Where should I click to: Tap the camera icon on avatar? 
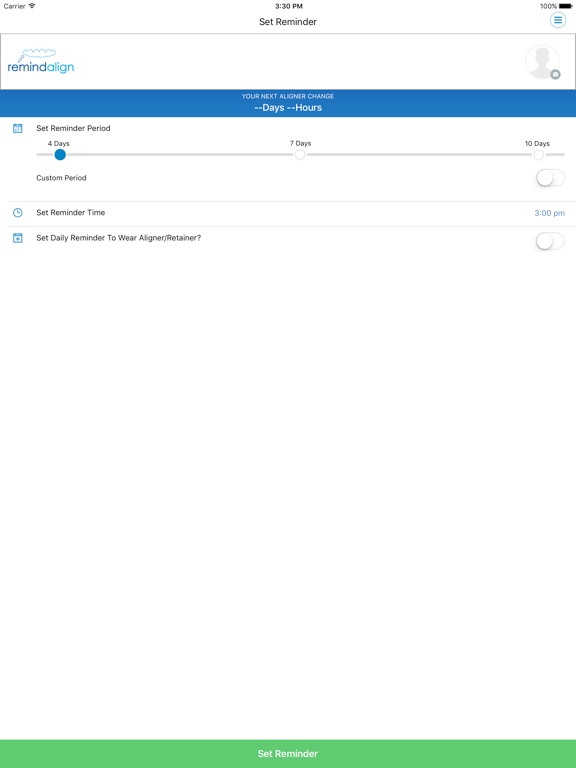pyautogui.click(x=555, y=74)
